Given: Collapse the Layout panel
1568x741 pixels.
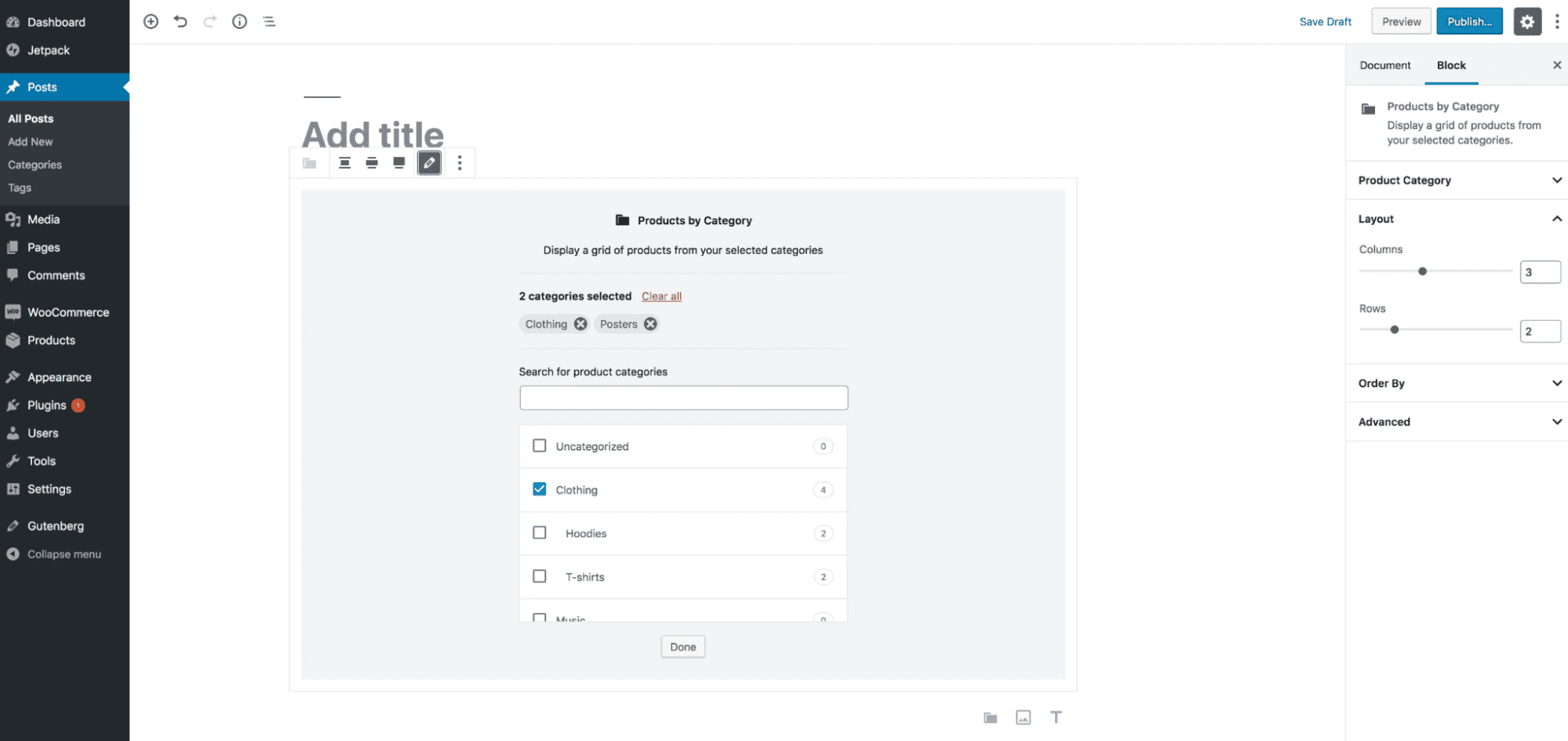Looking at the screenshot, I should 1457,219.
